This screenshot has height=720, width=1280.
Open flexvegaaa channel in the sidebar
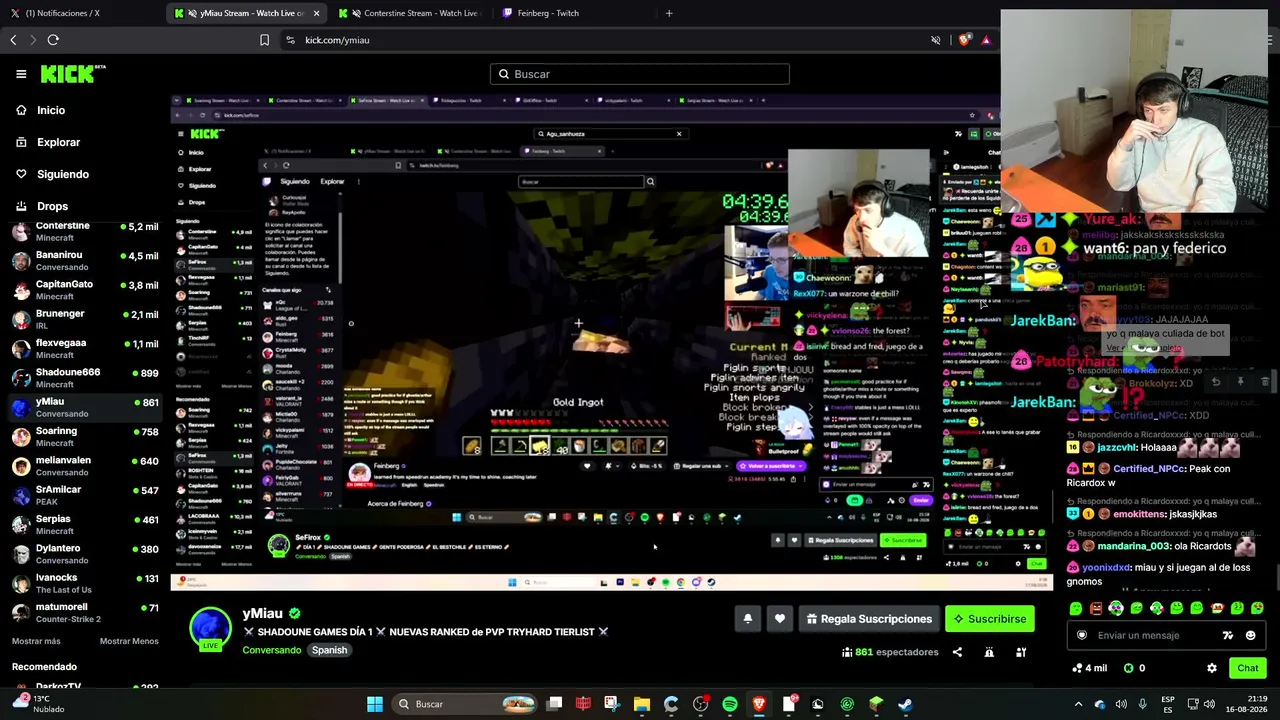coord(85,349)
